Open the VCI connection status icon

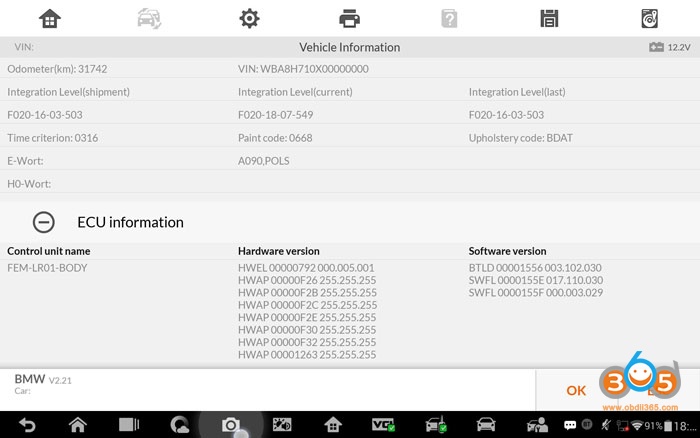(x=383, y=425)
